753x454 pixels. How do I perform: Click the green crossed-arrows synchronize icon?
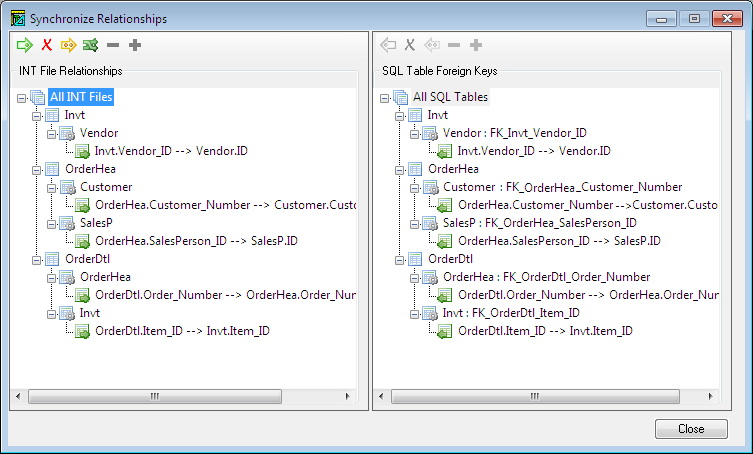click(91, 45)
